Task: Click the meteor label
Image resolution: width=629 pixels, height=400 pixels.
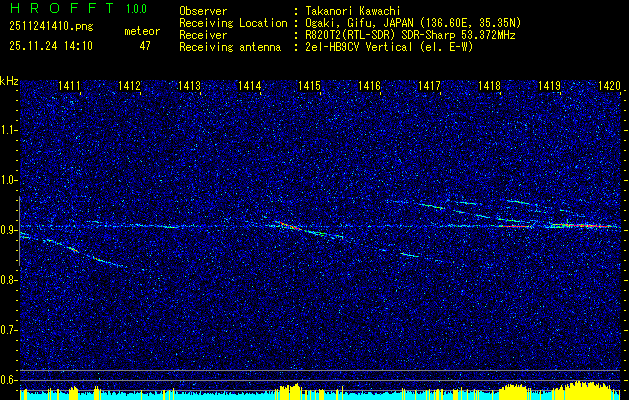Action: (142, 31)
